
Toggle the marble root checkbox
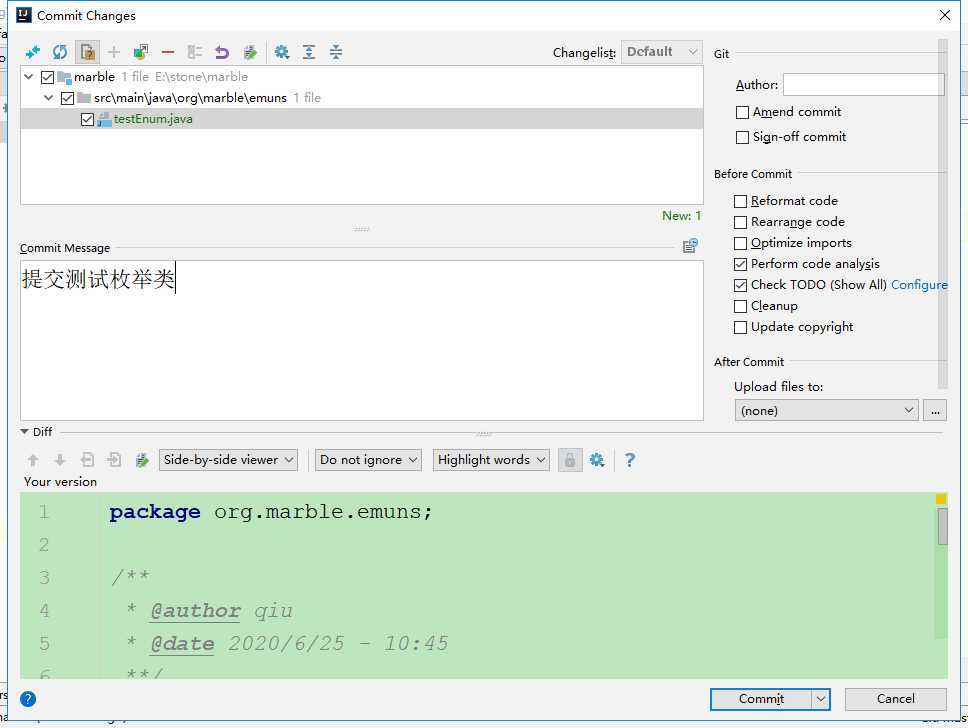click(48, 77)
